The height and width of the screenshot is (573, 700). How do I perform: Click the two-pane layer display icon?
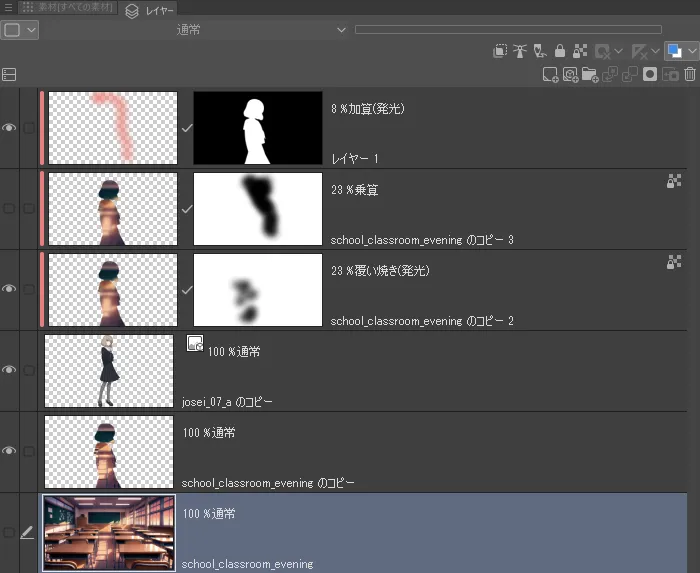coord(9,75)
